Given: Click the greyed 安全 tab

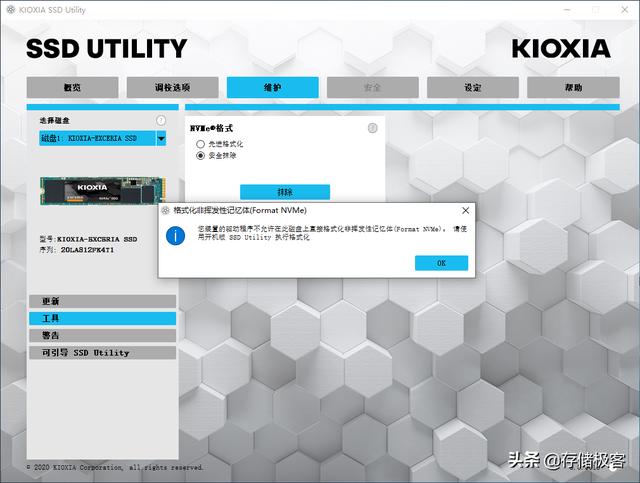Looking at the screenshot, I should pyautogui.click(x=373, y=87).
